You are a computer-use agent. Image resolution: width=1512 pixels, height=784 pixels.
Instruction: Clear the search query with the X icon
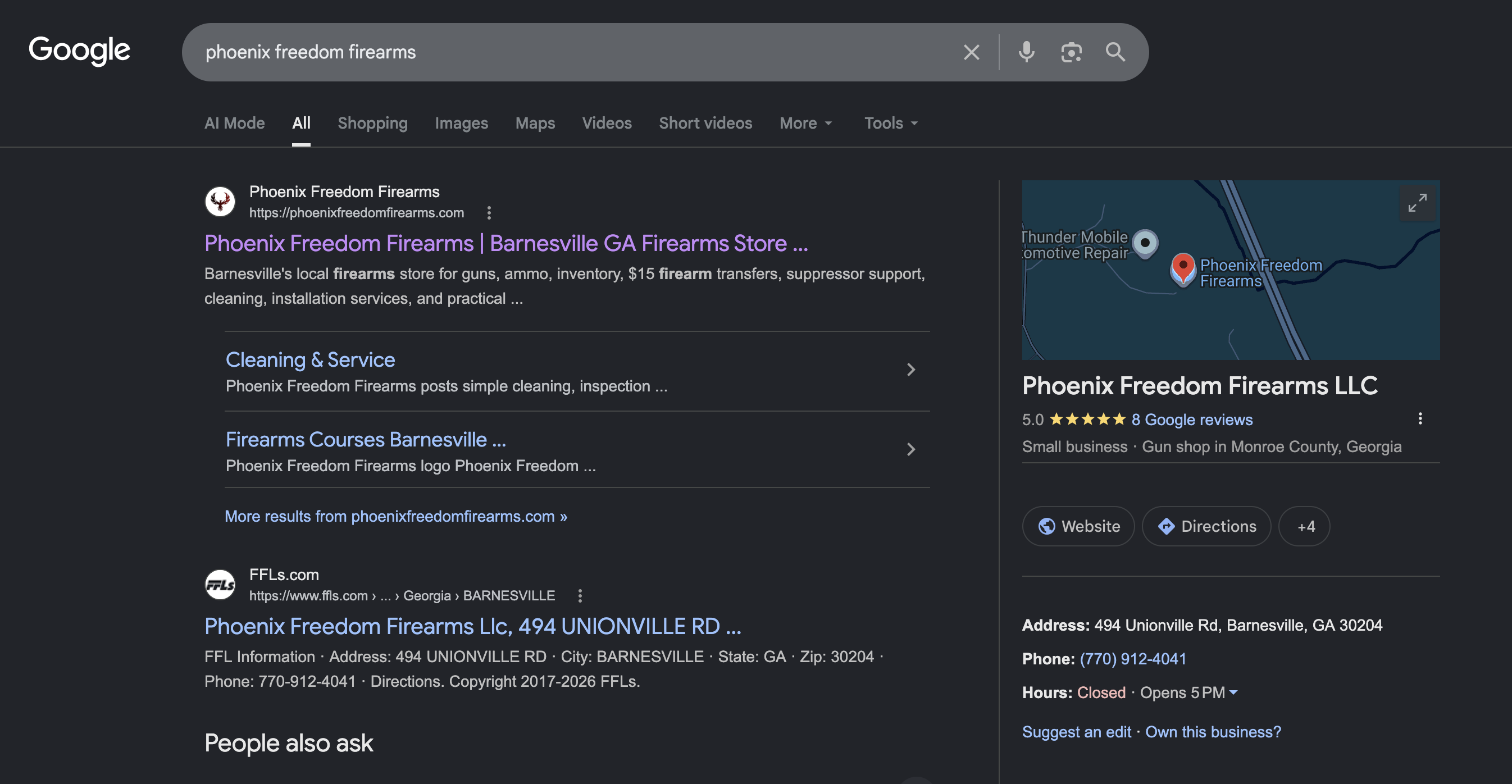pos(972,52)
